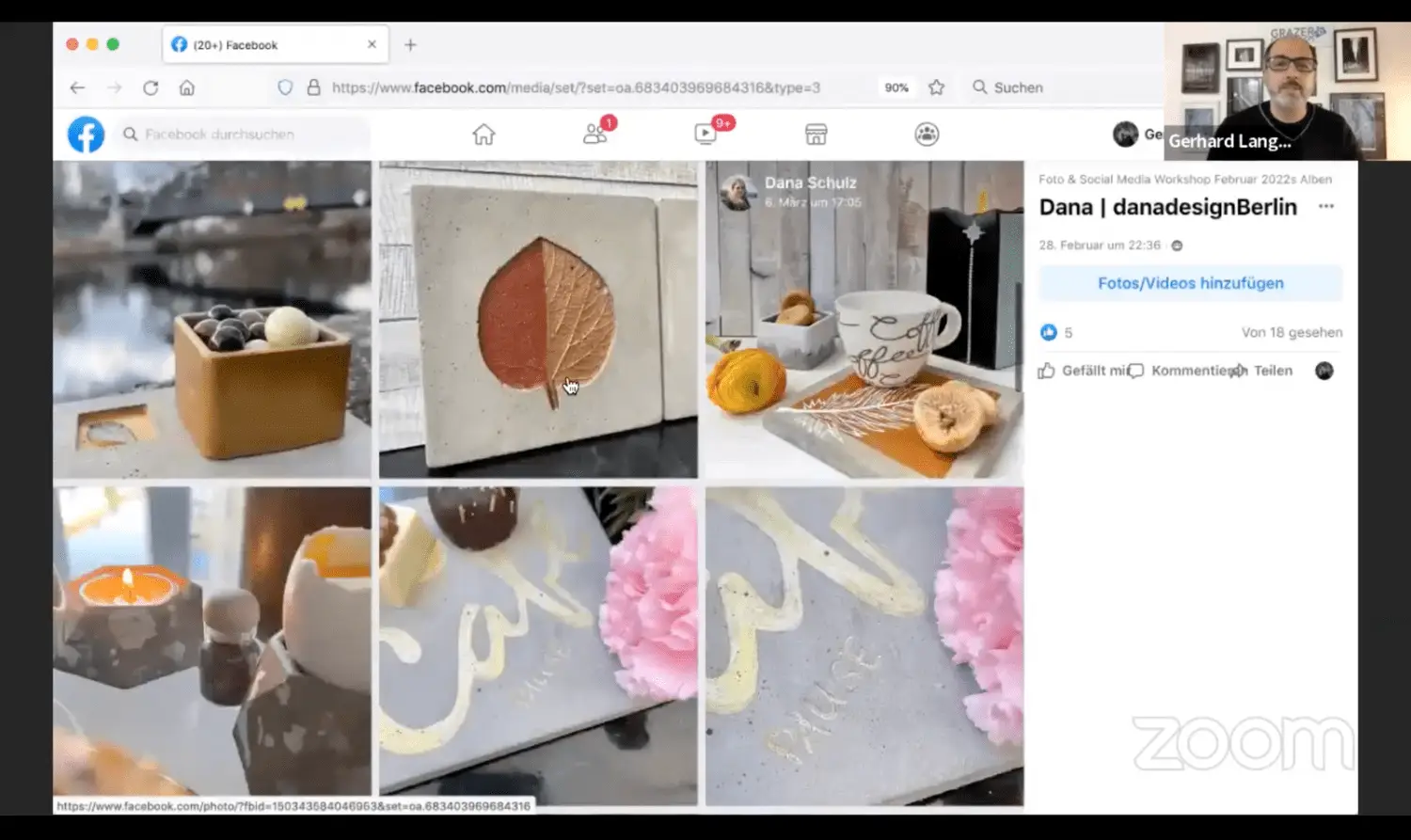Open the Groups icon
1411x840 pixels.
click(x=927, y=135)
